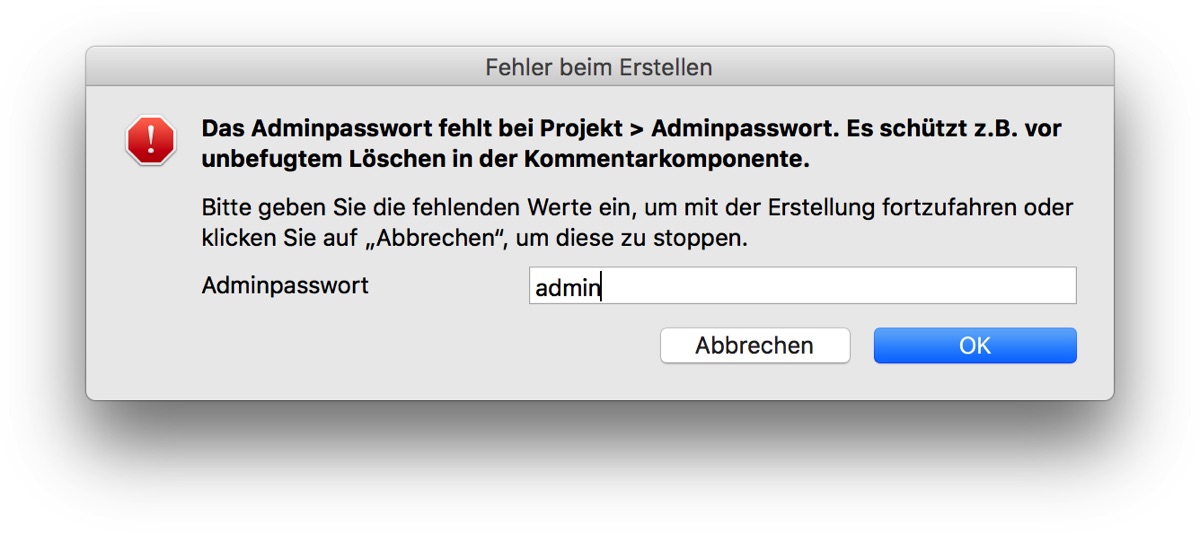Image resolution: width=1200 pixels, height=533 pixels.
Task: Click the red error stop-sign icon
Action: pos(151,140)
